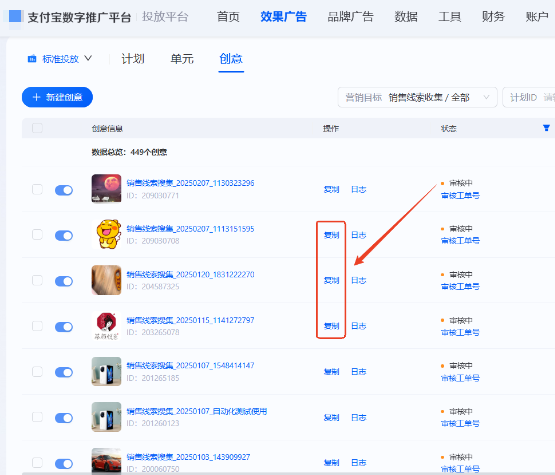Click 复制 for creative ID 201260123
Viewport: 555px width, 475px height.
coord(331,418)
